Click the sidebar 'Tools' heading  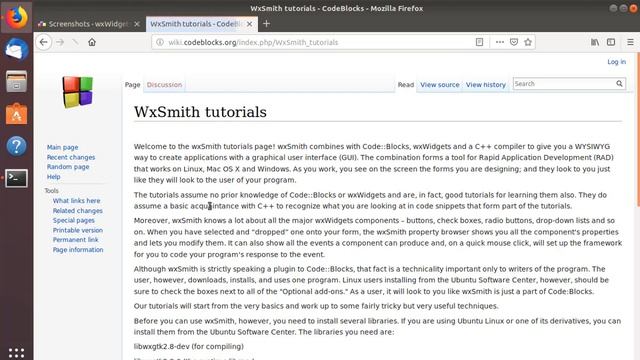coord(51,191)
